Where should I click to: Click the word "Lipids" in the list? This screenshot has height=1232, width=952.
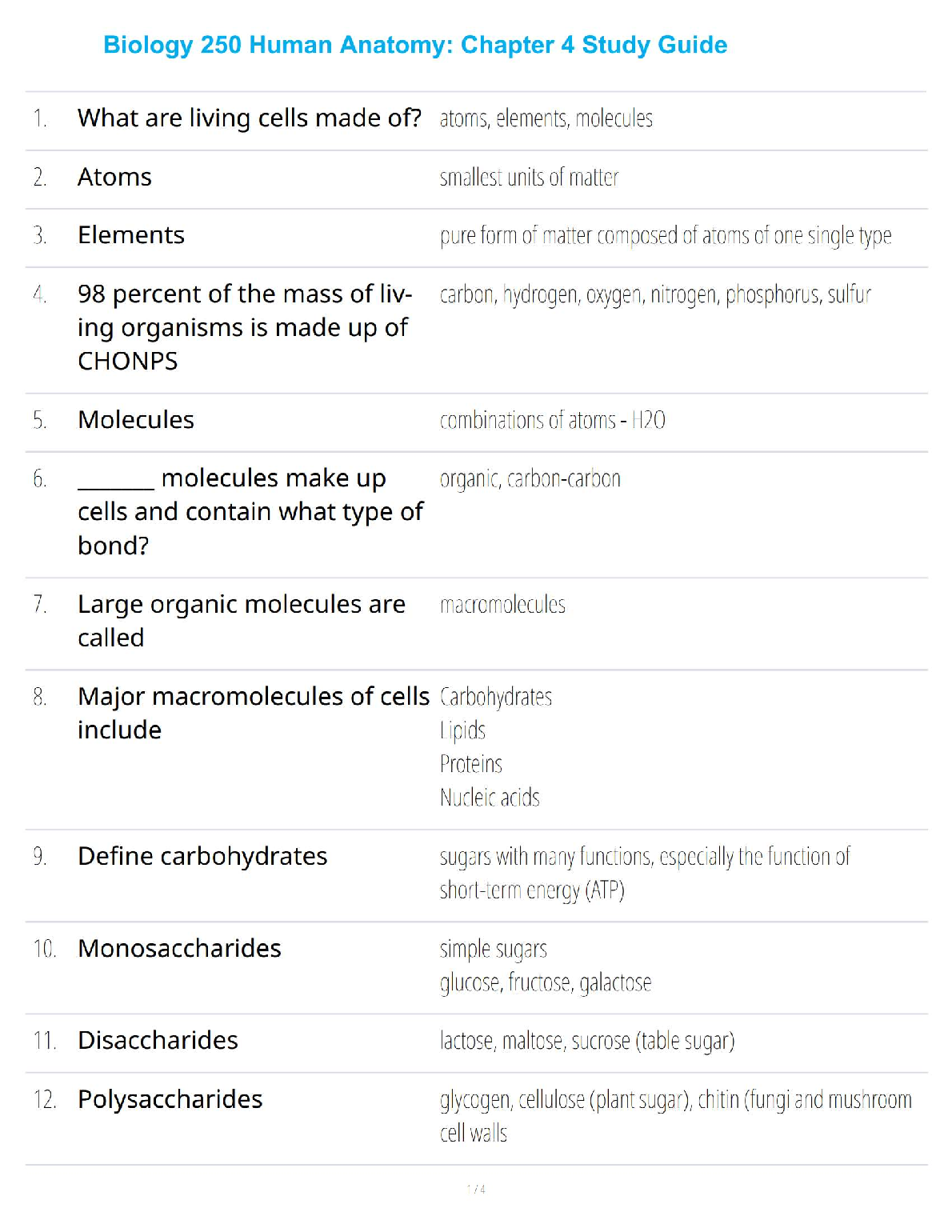click(x=462, y=730)
